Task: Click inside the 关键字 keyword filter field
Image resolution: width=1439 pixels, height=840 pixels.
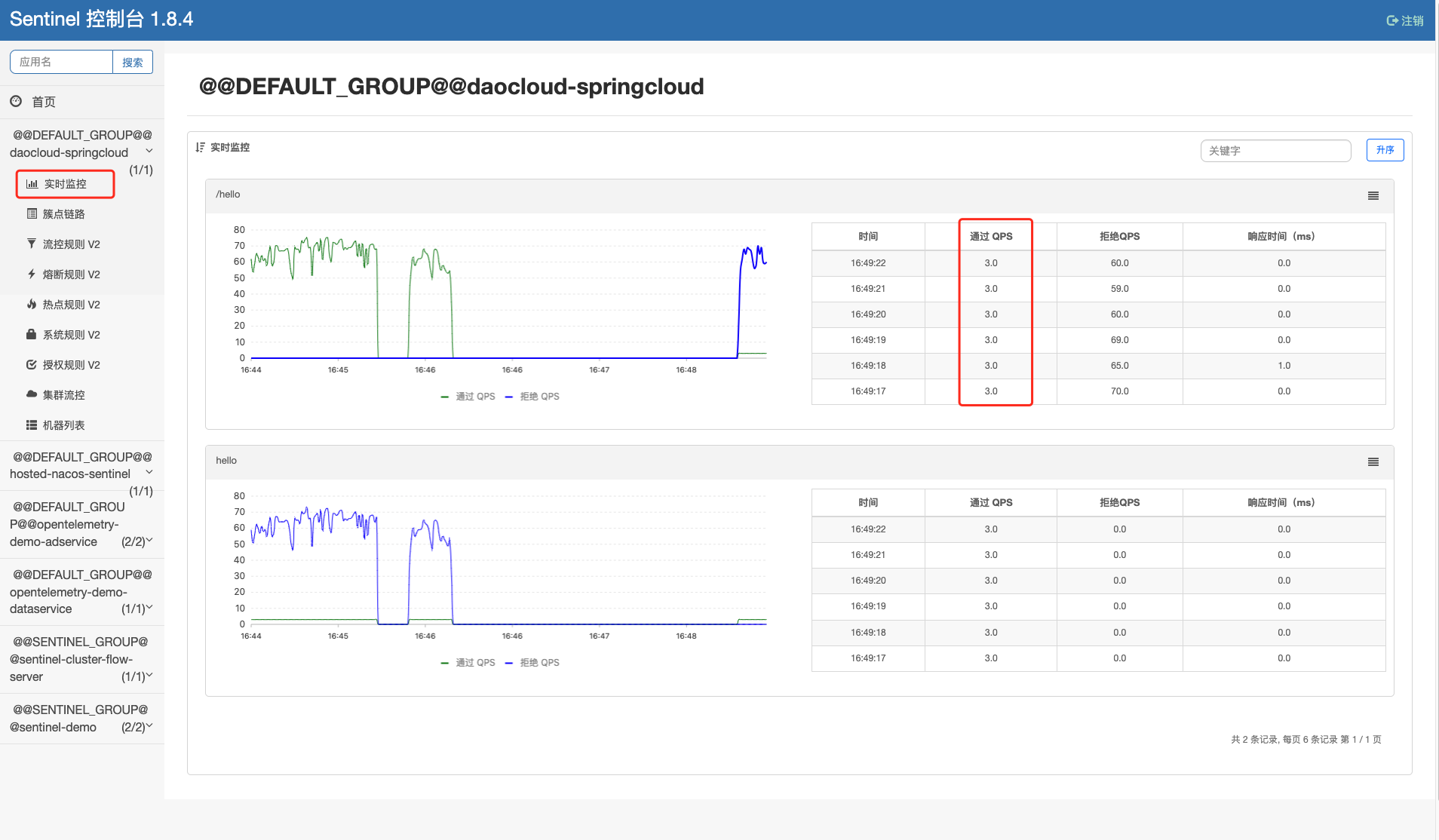Action: pos(1275,150)
